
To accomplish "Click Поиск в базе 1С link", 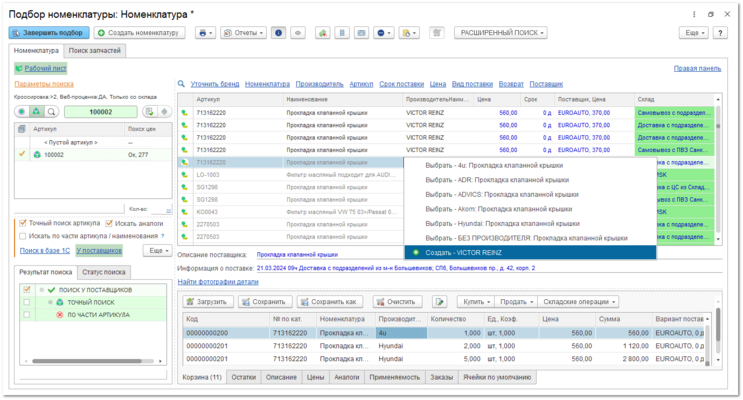I will (45, 250).
